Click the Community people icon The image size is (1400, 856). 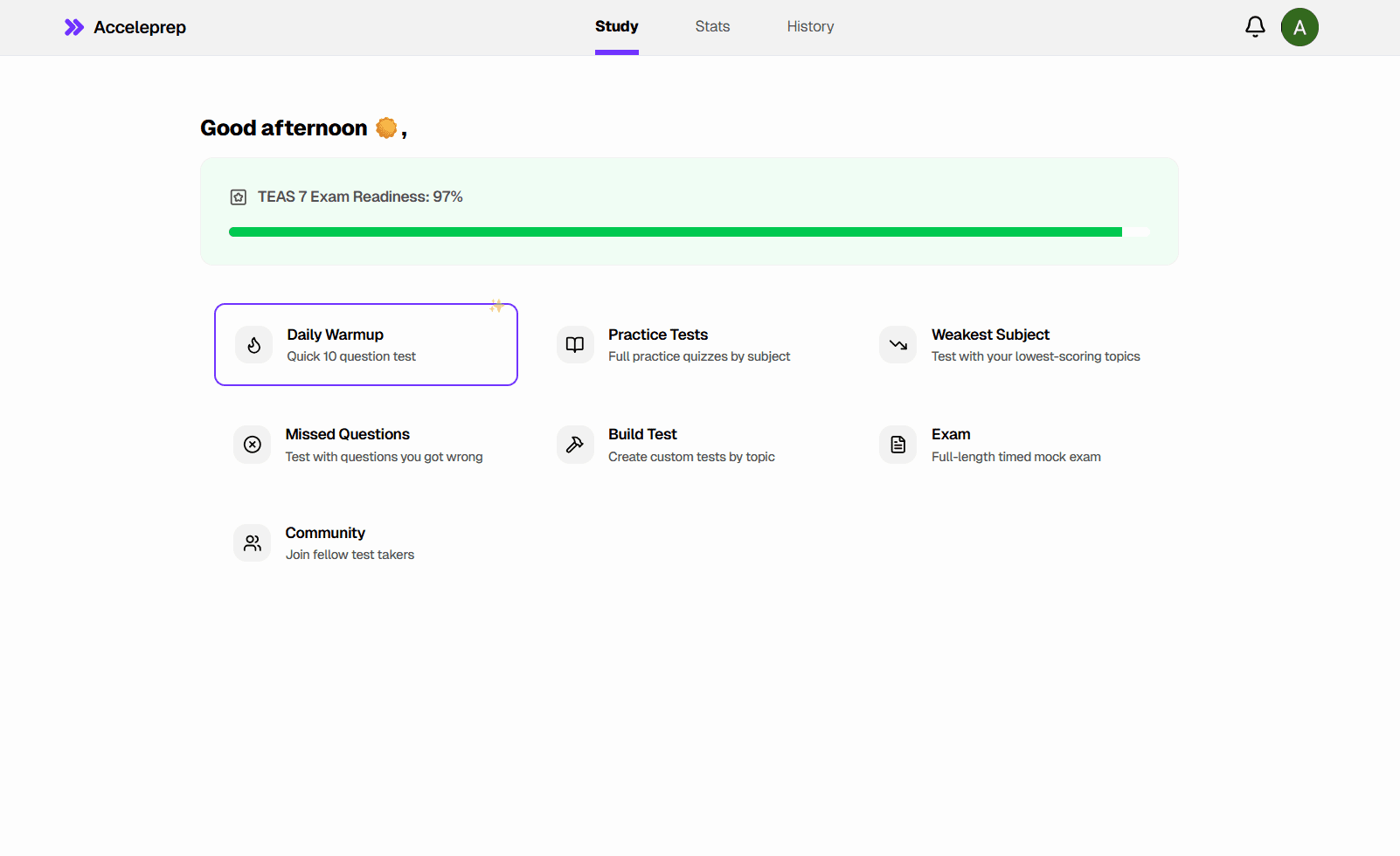click(x=253, y=543)
